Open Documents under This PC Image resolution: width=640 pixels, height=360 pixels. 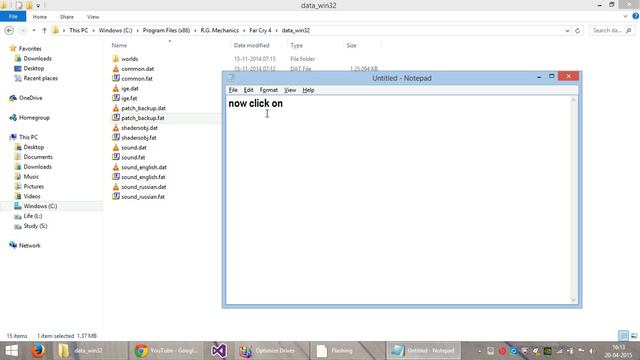click(38, 157)
